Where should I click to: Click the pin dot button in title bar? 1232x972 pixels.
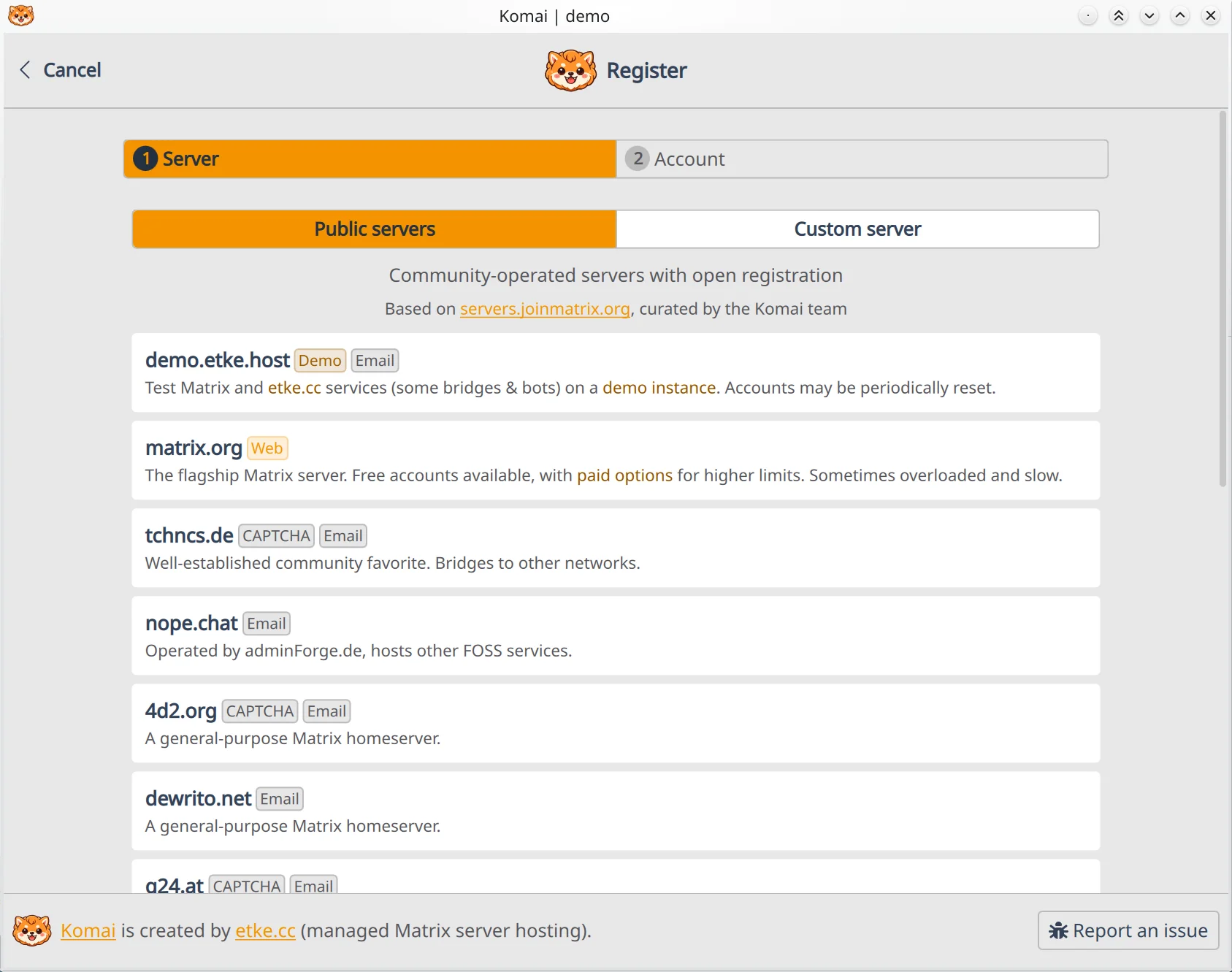click(x=1088, y=15)
